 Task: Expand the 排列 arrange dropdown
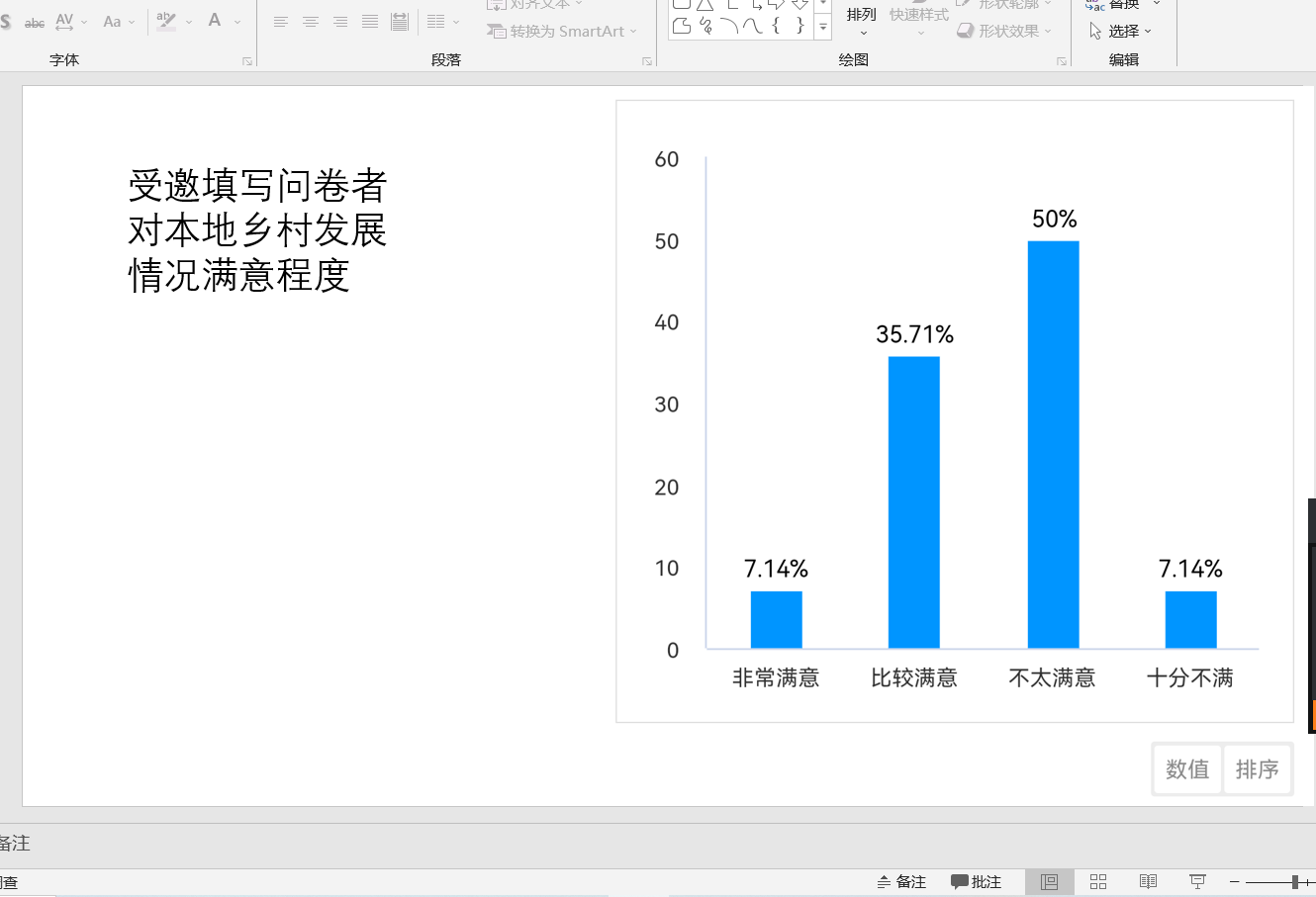[862, 22]
